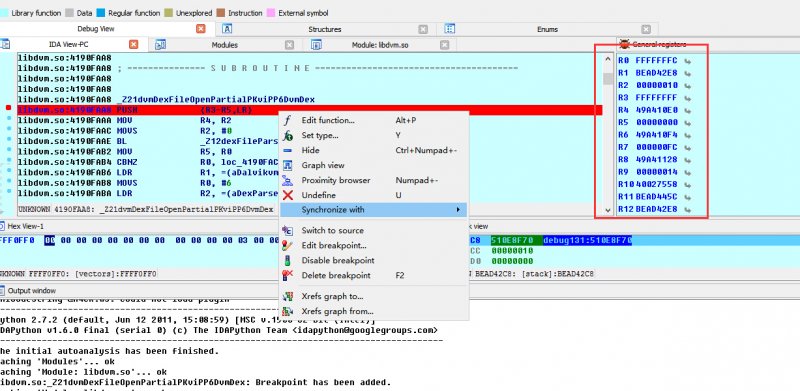
Task: Select the IDA View-PC tab
Action: [68, 45]
